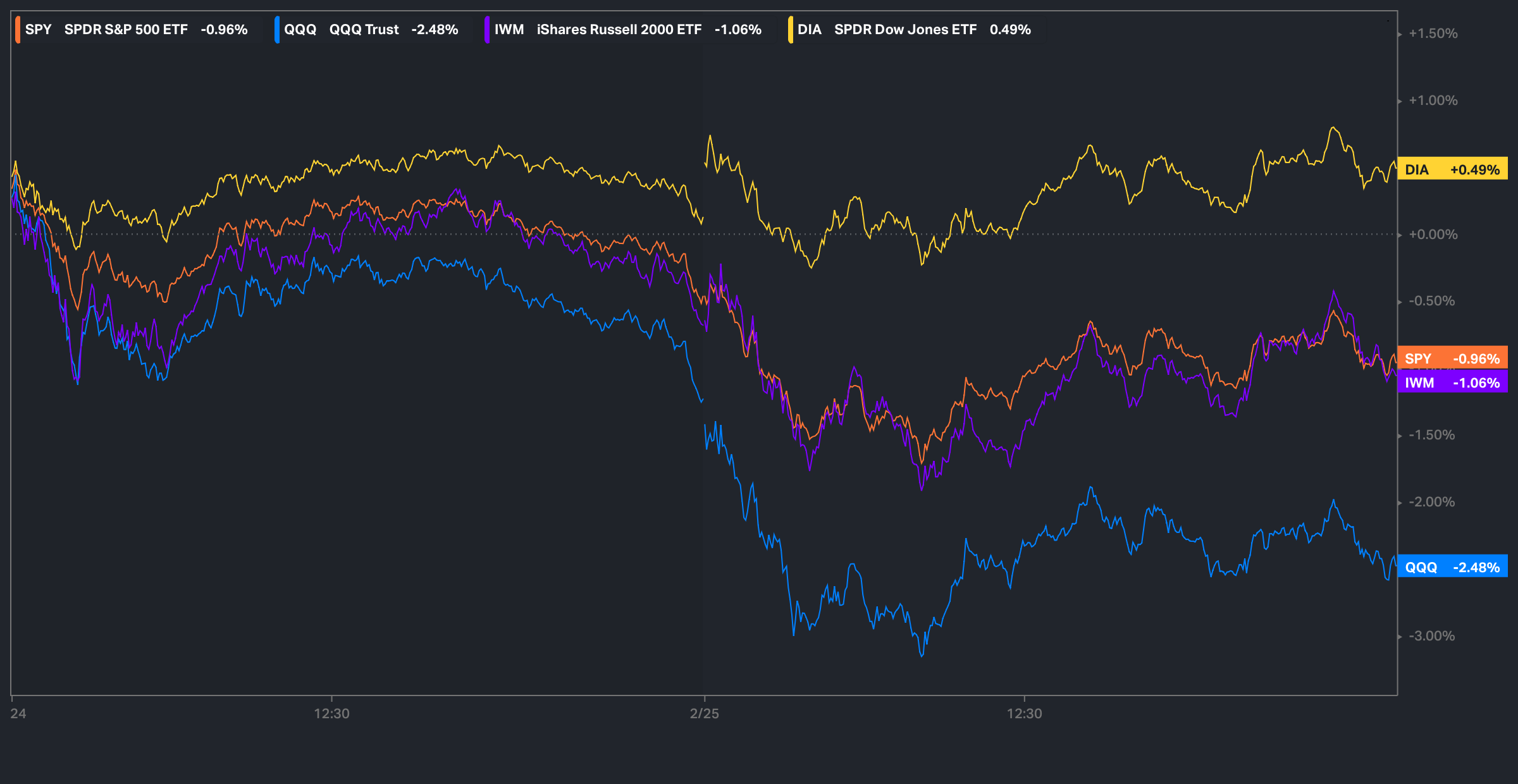Click the purple IWM -1.06% axis price label
Screen dimensions: 1518x784
point(1452,383)
